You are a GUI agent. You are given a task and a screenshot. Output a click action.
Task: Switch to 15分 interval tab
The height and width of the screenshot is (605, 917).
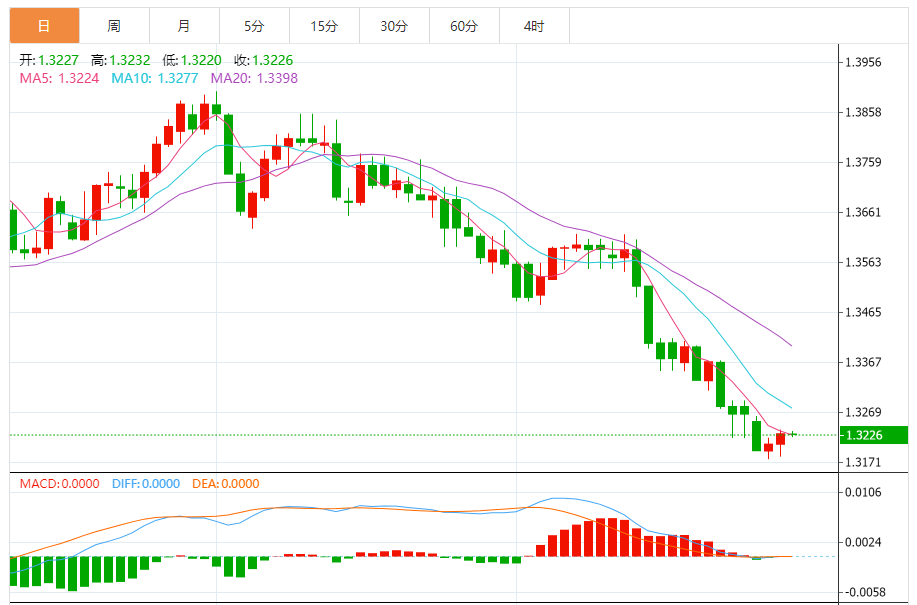324,26
